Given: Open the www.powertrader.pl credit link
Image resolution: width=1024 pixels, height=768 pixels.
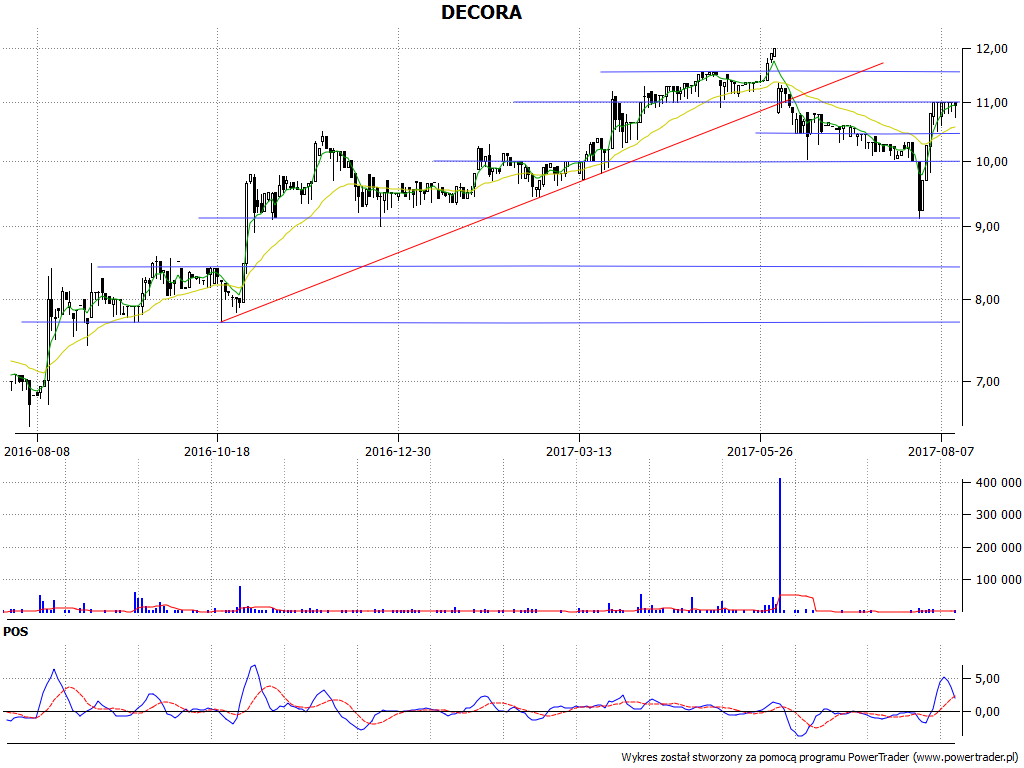Looking at the screenshot, I should 965,758.
